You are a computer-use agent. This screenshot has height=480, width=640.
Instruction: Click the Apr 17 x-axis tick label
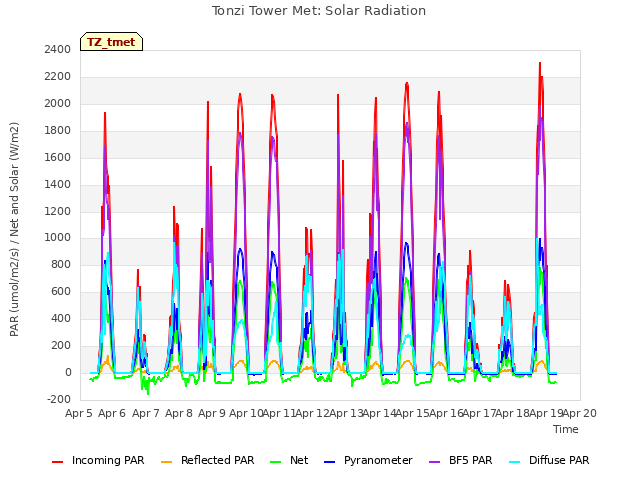pos(479,413)
